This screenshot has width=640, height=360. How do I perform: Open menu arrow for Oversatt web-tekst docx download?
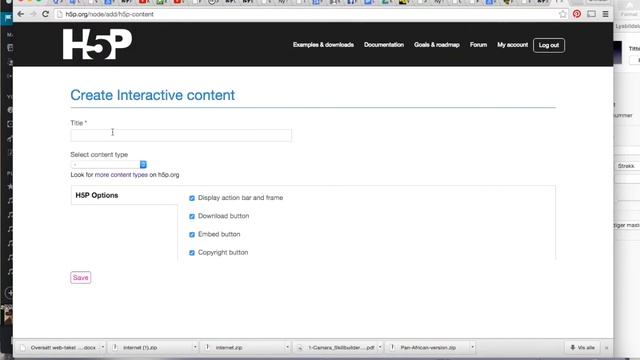[102, 347]
